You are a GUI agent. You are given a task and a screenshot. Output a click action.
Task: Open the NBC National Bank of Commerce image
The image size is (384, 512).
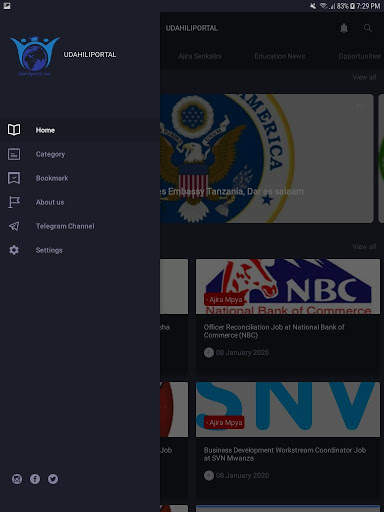288,286
